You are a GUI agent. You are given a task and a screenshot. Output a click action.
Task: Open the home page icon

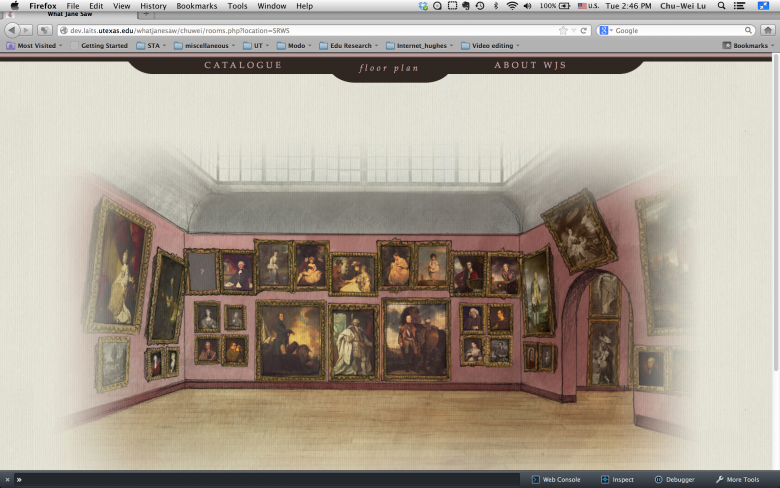coord(768,30)
